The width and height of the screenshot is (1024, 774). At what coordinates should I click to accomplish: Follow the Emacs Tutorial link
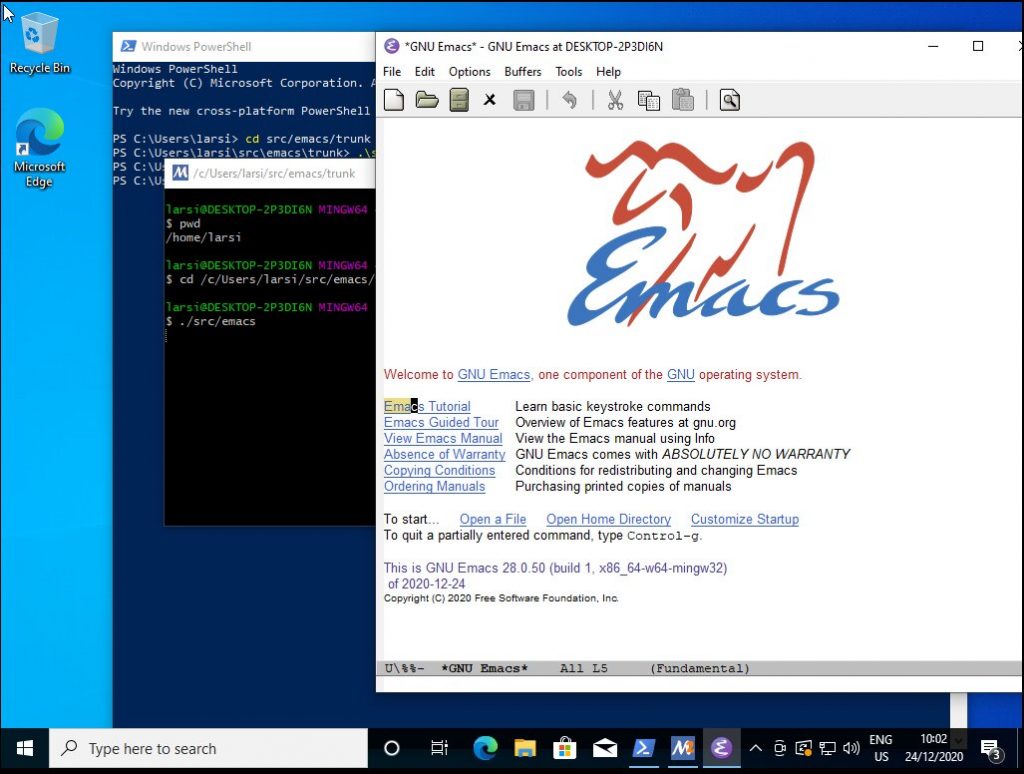point(427,406)
